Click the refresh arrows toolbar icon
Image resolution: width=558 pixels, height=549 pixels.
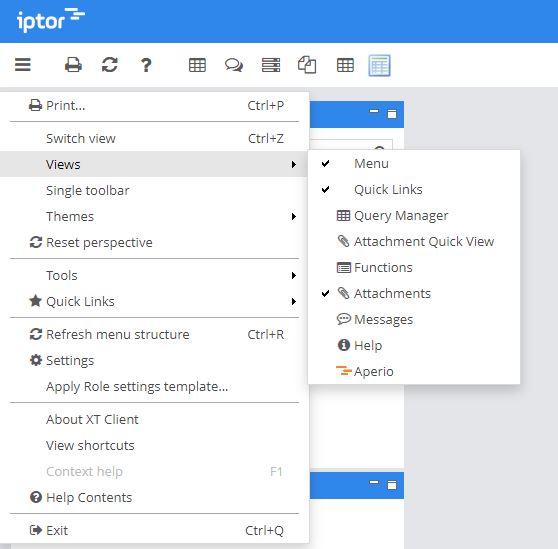(x=110, y=65)
